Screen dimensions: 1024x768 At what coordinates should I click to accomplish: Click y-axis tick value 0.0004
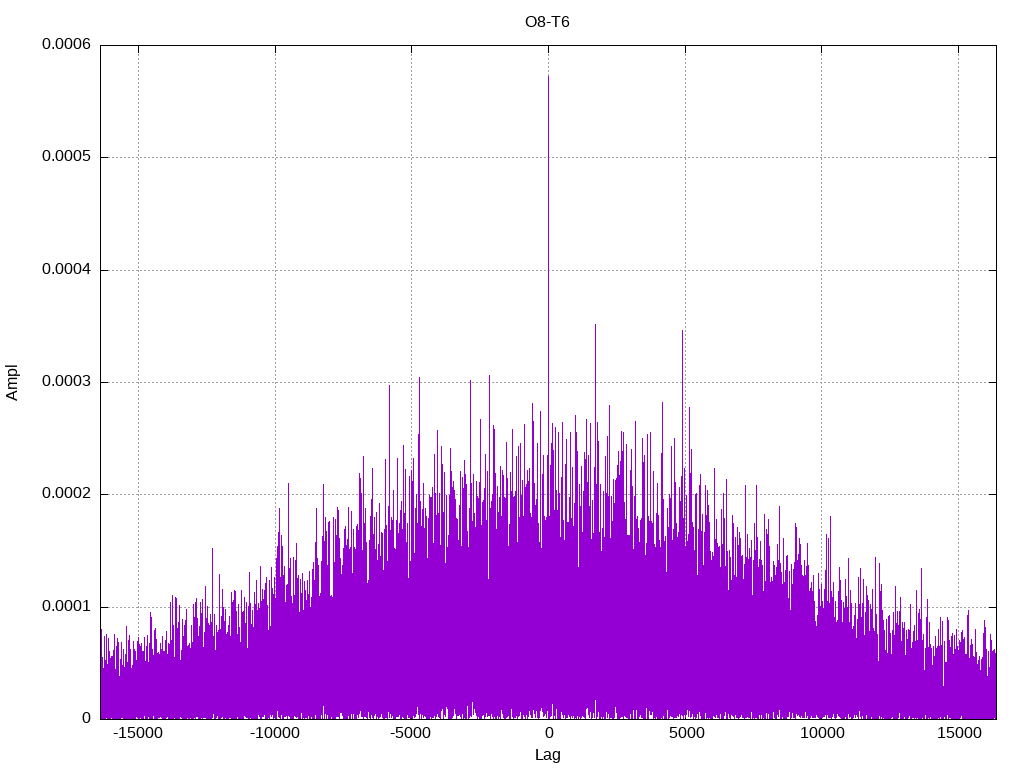point(66,269)
